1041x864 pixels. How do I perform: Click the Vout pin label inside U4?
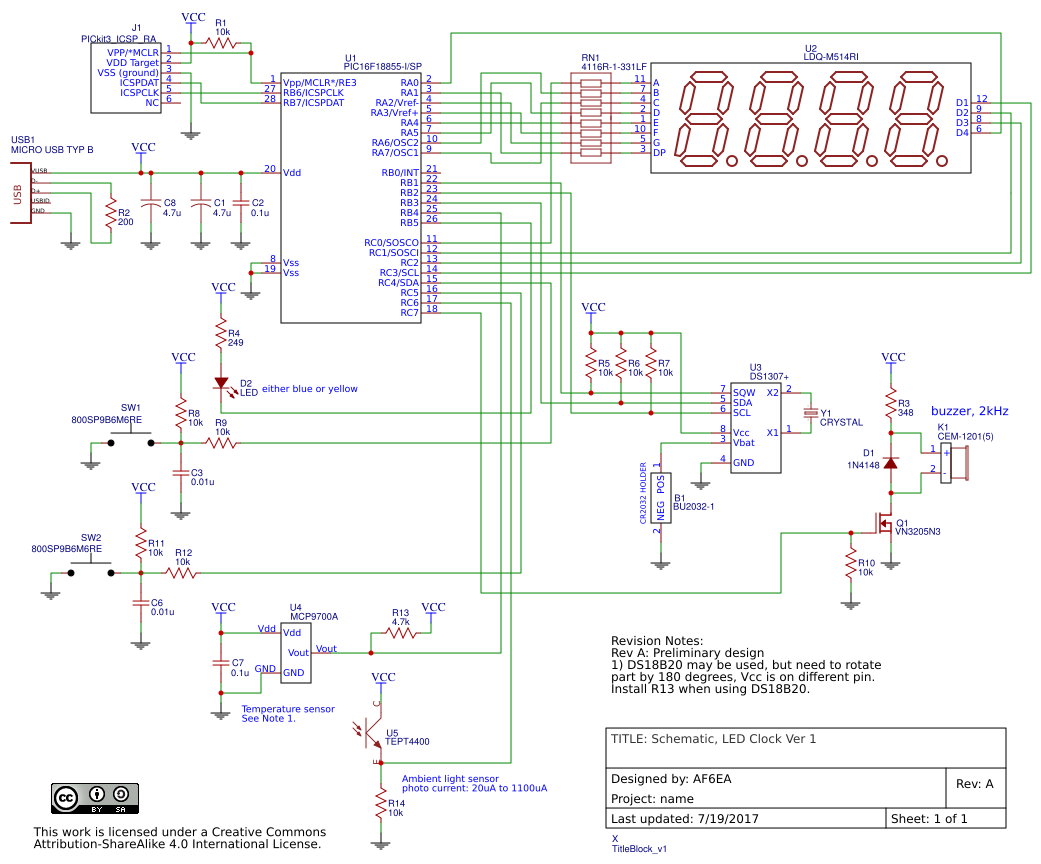tap(298, 653)
